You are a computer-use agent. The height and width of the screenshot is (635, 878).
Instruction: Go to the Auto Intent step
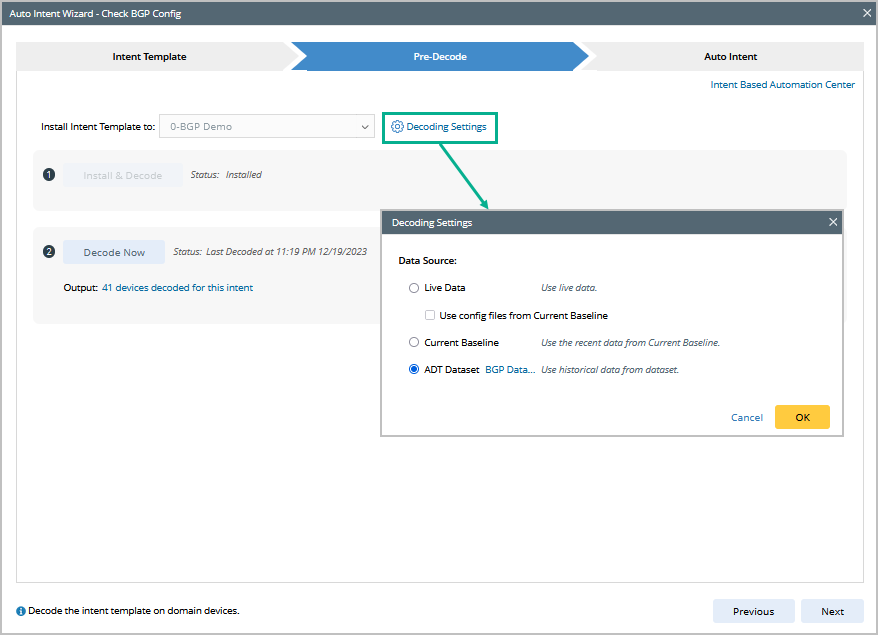730,57
